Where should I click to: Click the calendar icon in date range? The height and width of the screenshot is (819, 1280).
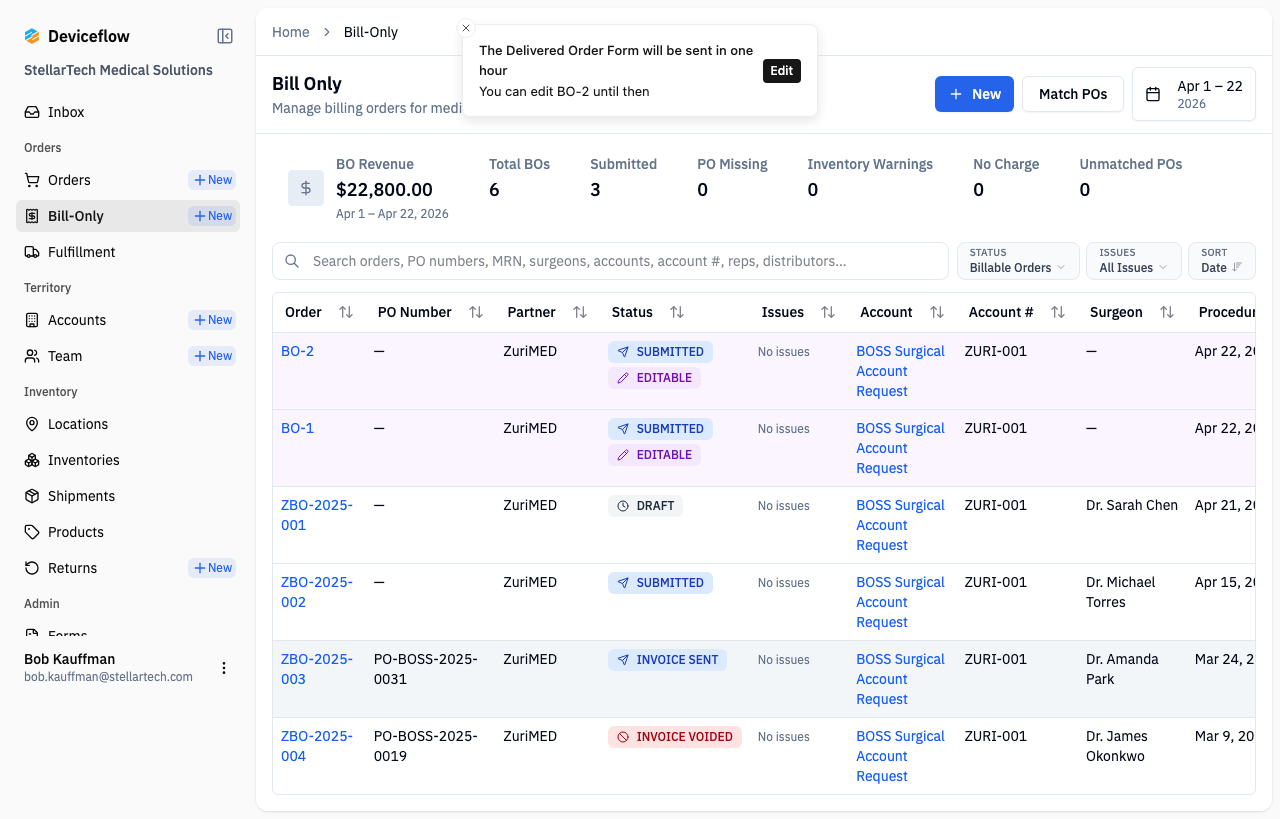tap(1153, 94)
